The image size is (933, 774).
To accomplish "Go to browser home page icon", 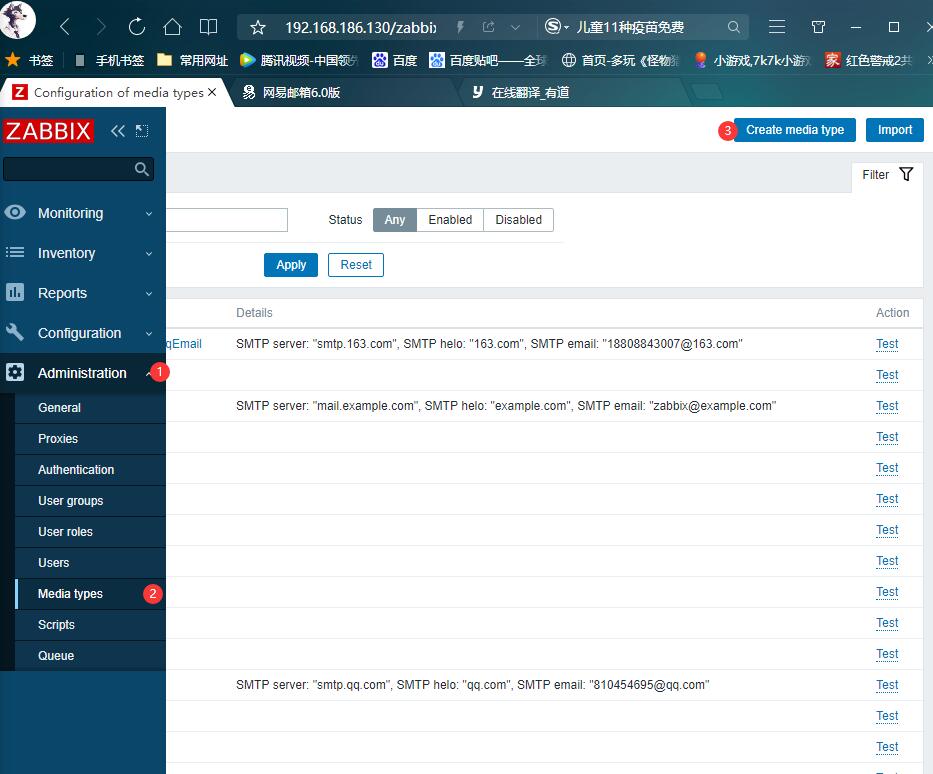I will tap(173, 27).
